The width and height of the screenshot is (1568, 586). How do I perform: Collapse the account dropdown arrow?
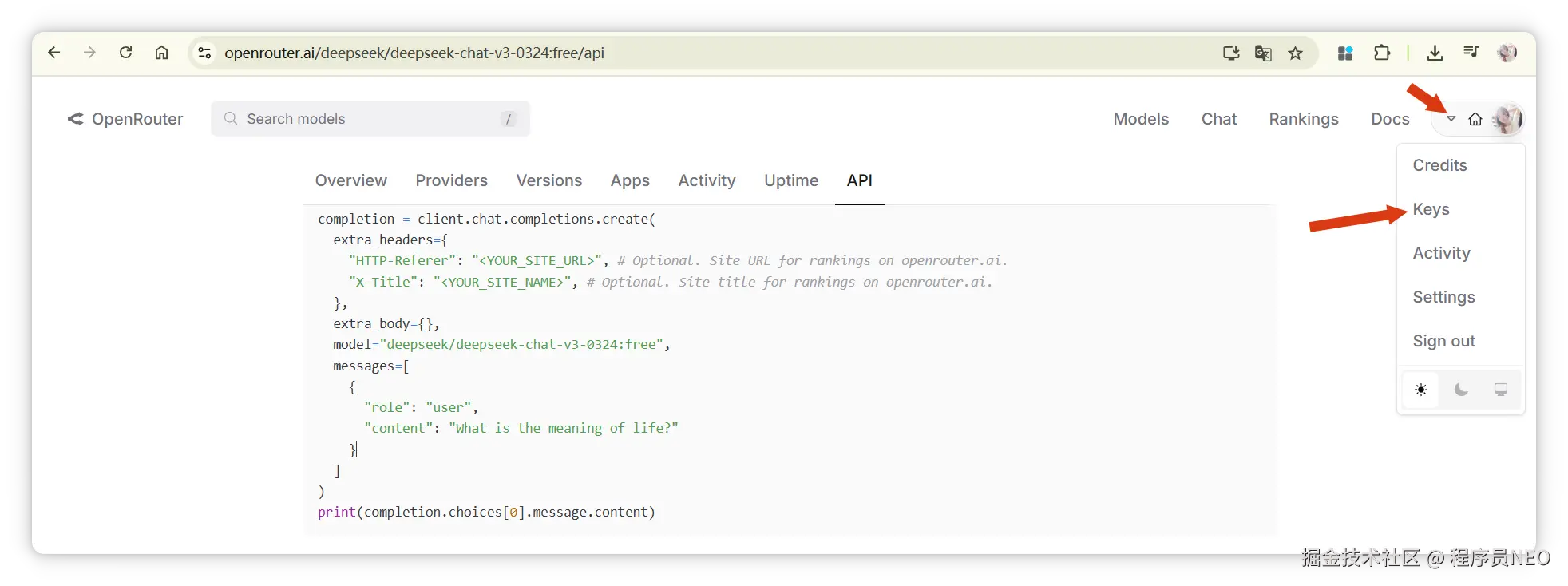click(x=1451, y=119)
